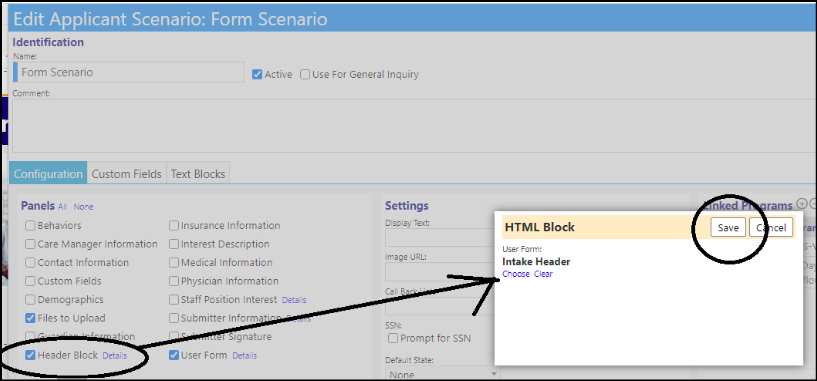The height and width of the screenshot is (381, 817).
Task: Switch to the Text Blocks tab
Action: [198, 174]
